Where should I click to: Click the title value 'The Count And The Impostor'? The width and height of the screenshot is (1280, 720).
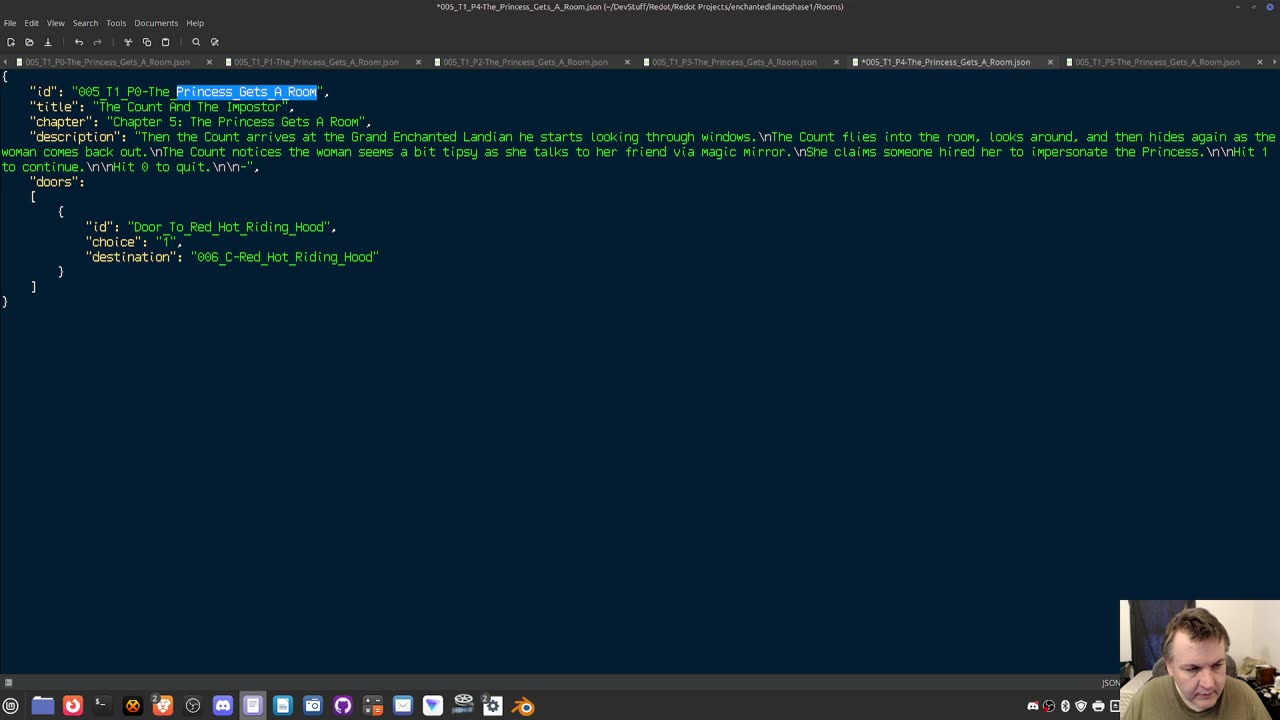point(190,107)
